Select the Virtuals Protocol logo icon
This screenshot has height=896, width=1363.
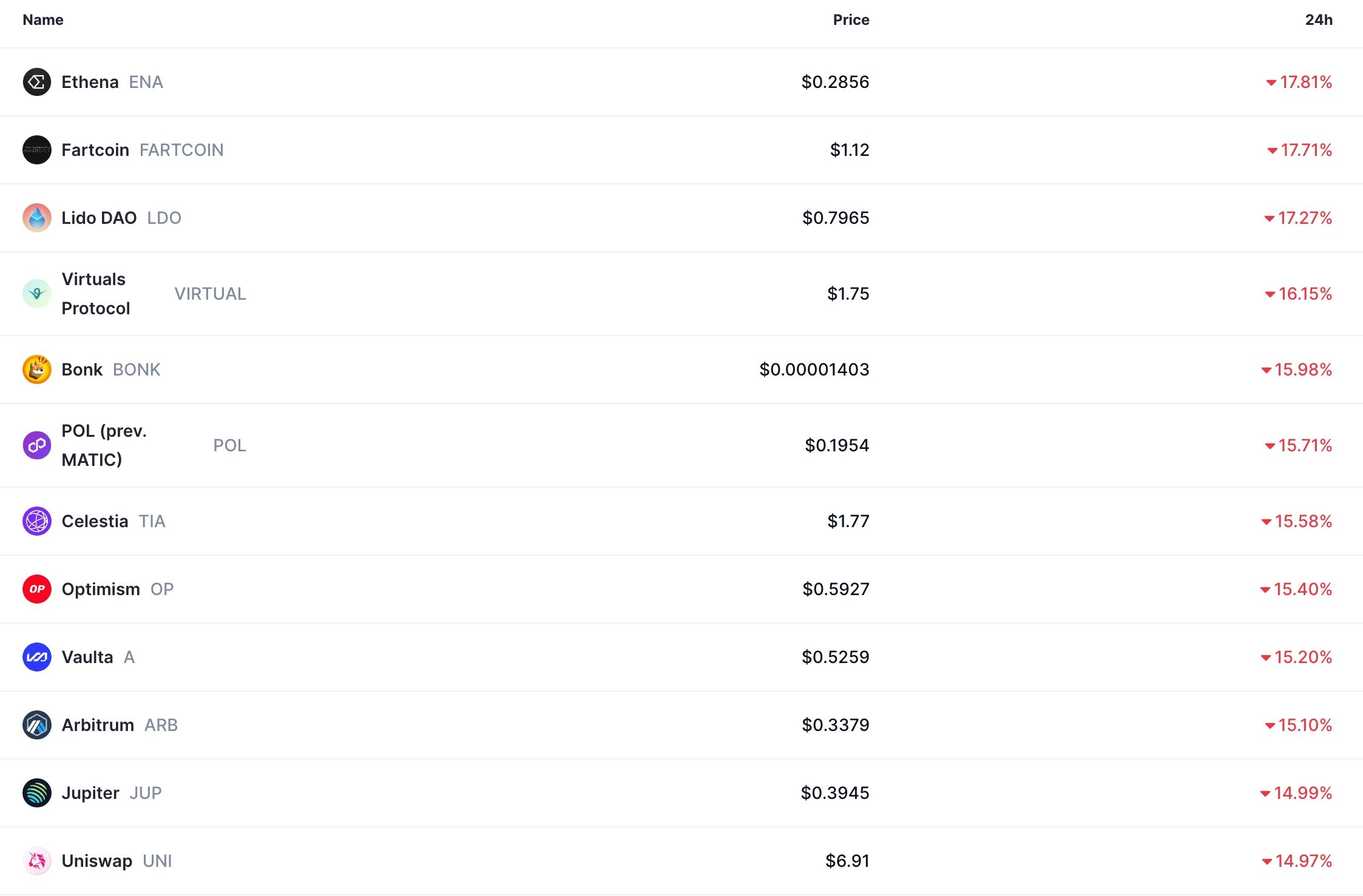(37, 294)
